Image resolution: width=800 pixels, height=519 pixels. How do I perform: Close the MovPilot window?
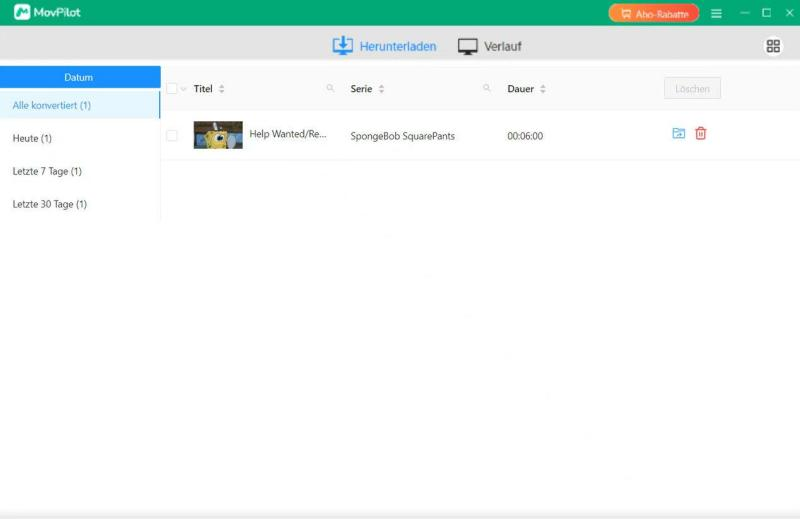tap(789, 13)
